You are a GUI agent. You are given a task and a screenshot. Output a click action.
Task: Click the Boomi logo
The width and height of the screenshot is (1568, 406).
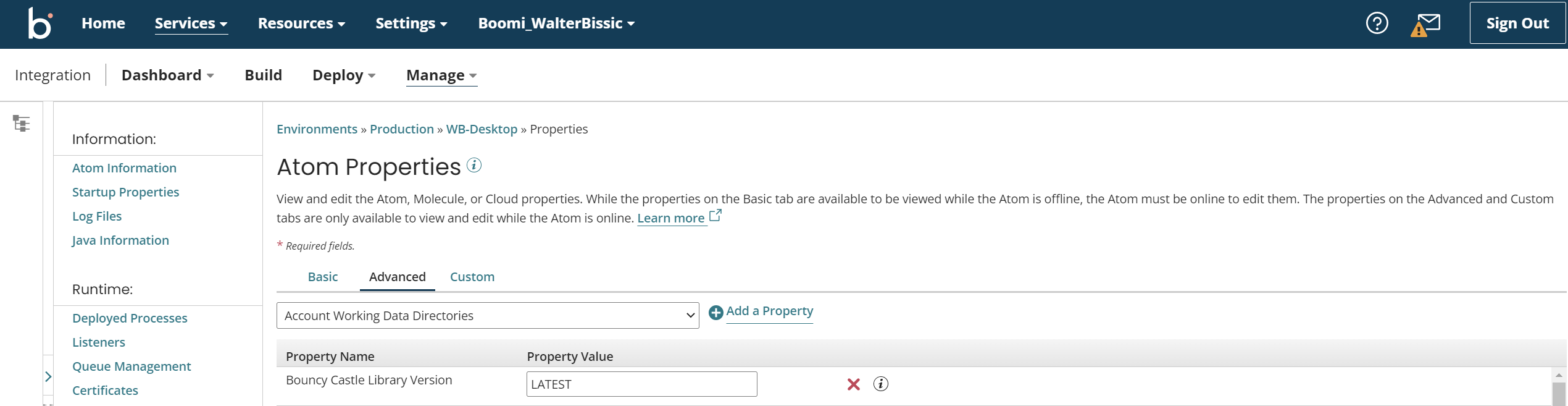pos(38,23)
